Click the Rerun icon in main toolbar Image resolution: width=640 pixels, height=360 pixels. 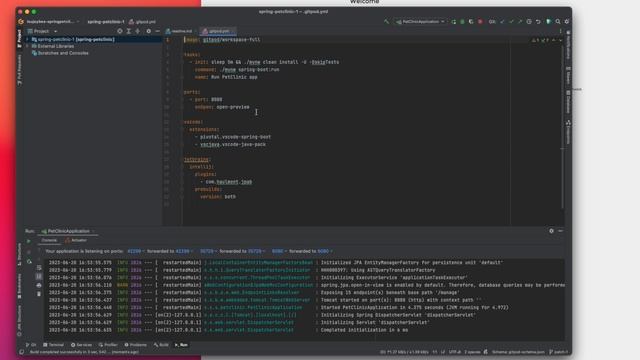pyautogui.click(x=453, y=22)
